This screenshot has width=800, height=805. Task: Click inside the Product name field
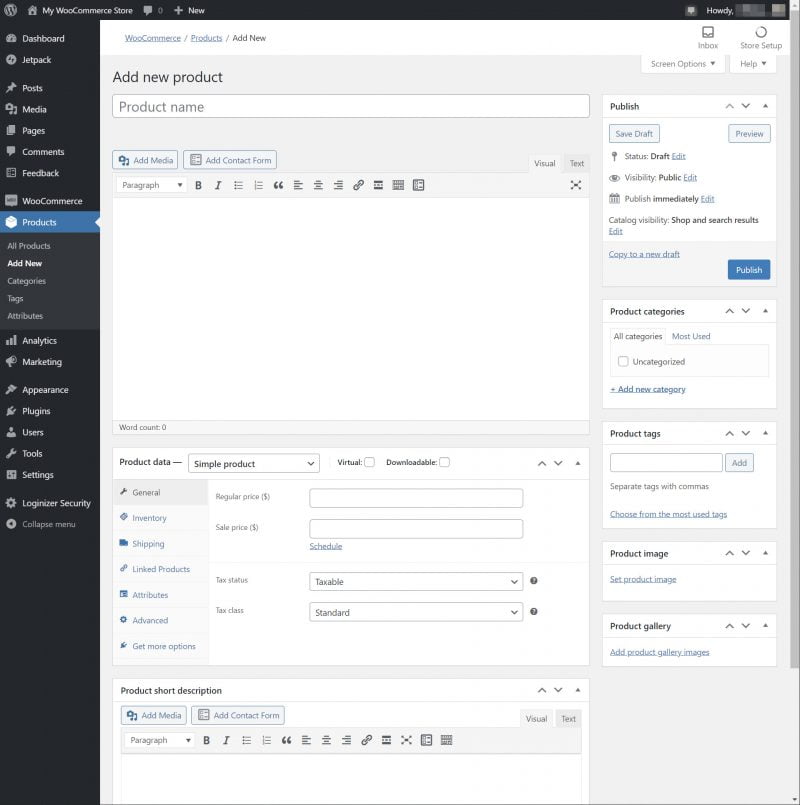350,106
